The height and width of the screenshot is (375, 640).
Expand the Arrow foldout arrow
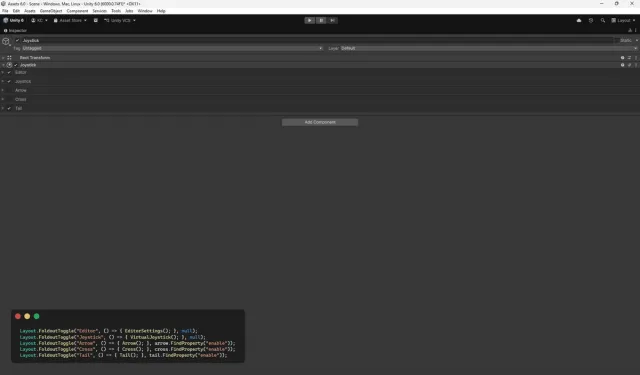3,91
